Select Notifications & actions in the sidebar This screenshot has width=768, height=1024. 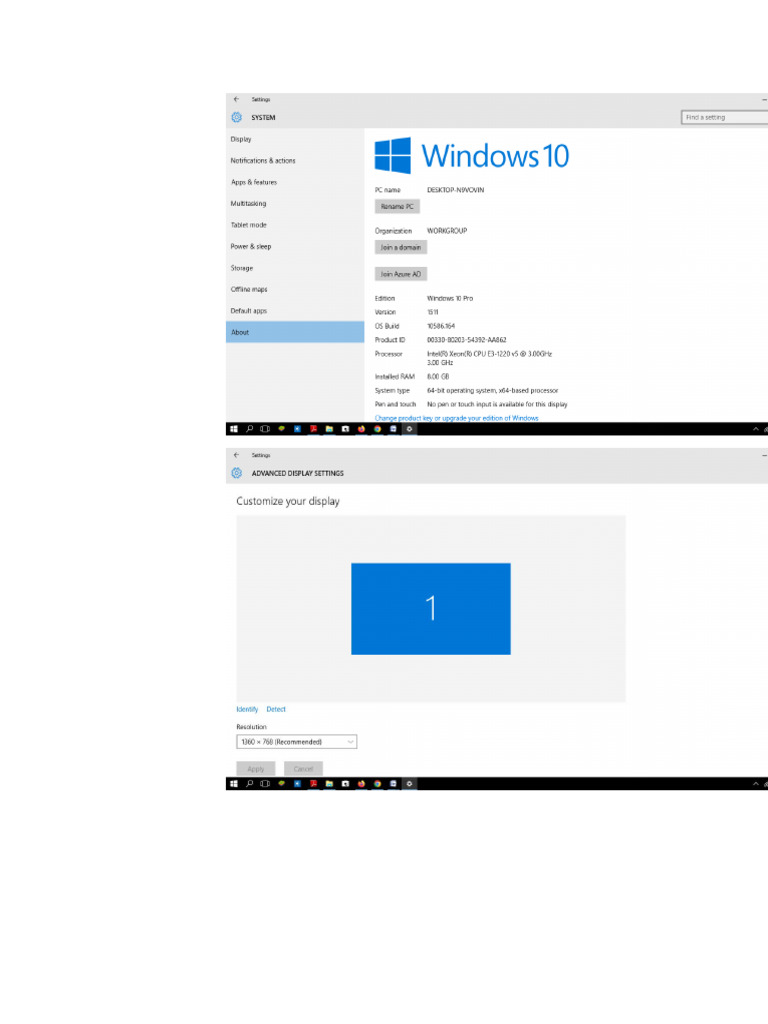[295, 161]
